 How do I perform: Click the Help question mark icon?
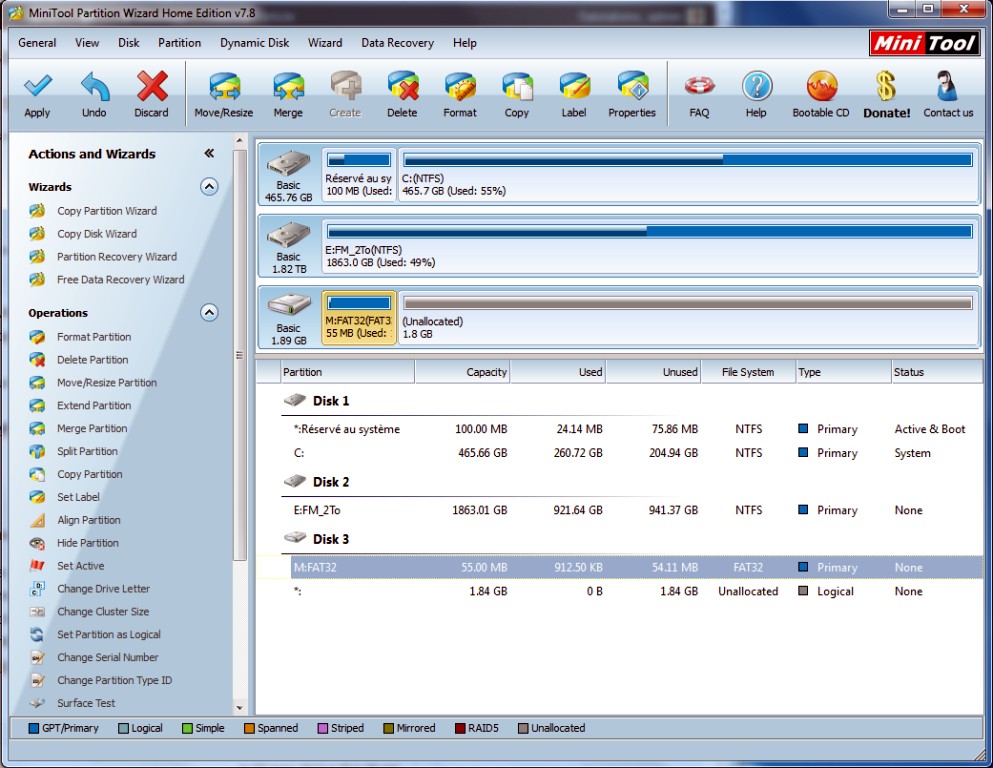coord(756,95)
